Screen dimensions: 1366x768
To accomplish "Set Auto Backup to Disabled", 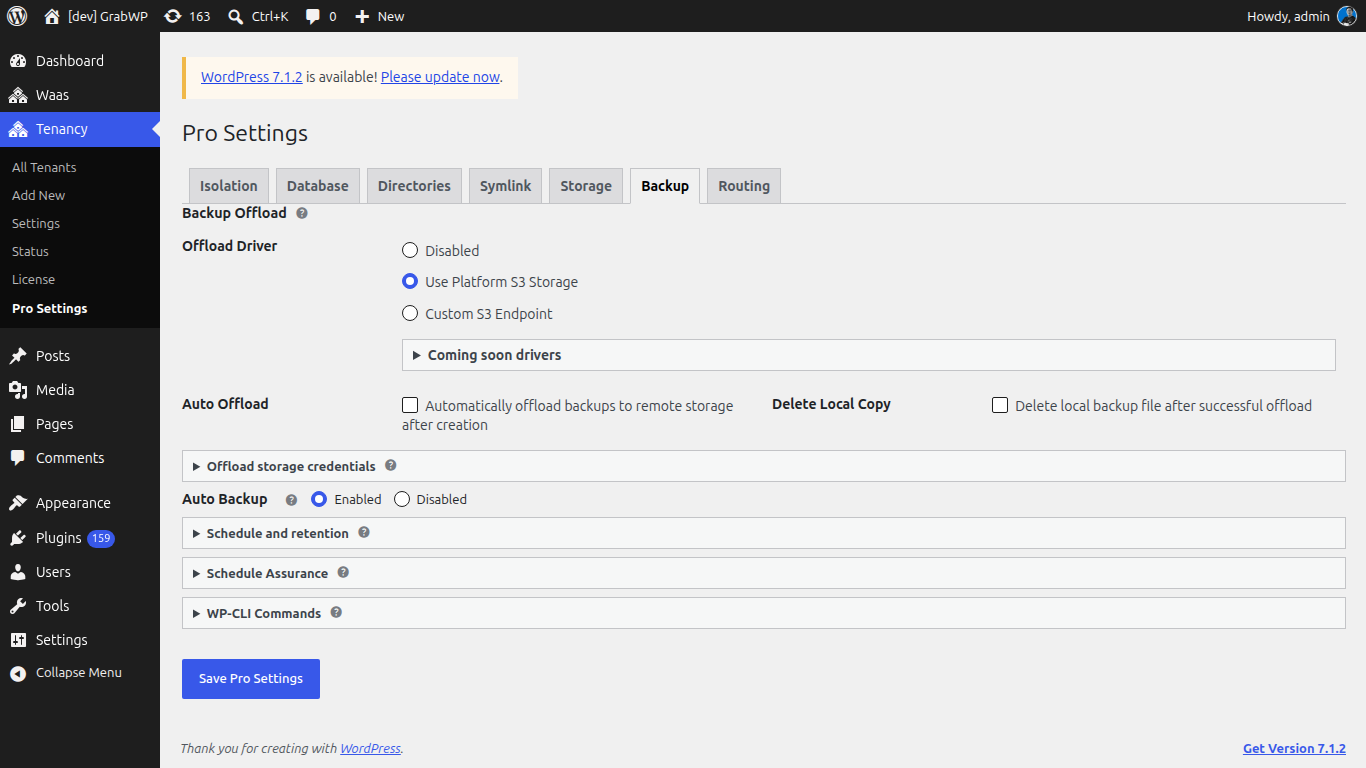I will coord(402,499).
